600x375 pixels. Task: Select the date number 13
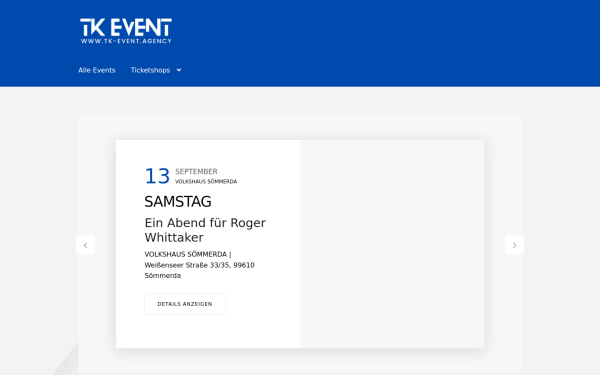[157, 176]
